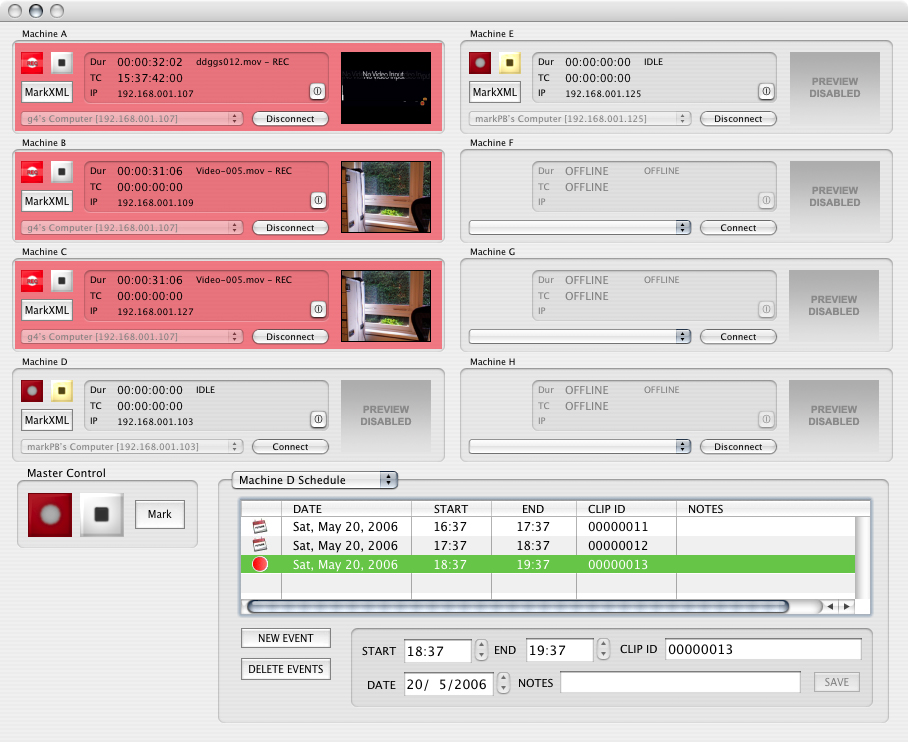Click the red record icon for Machine A

coord(32,62)
